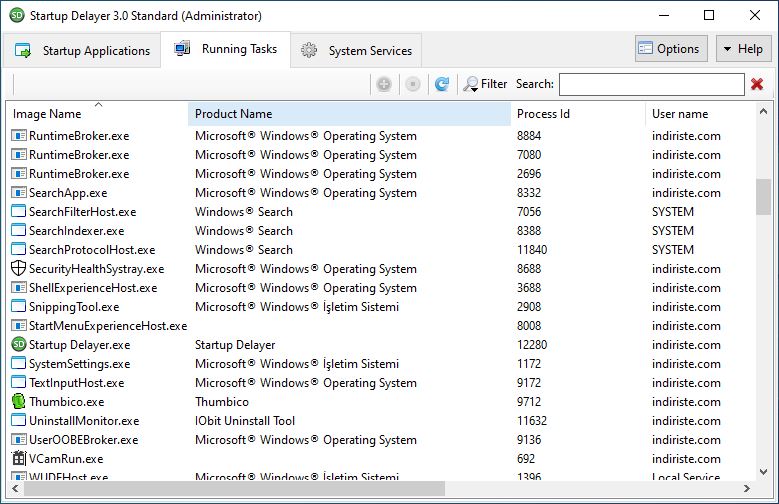Refresh the running tasks list
Screen dimensions: 779x504
pos(442,84)
